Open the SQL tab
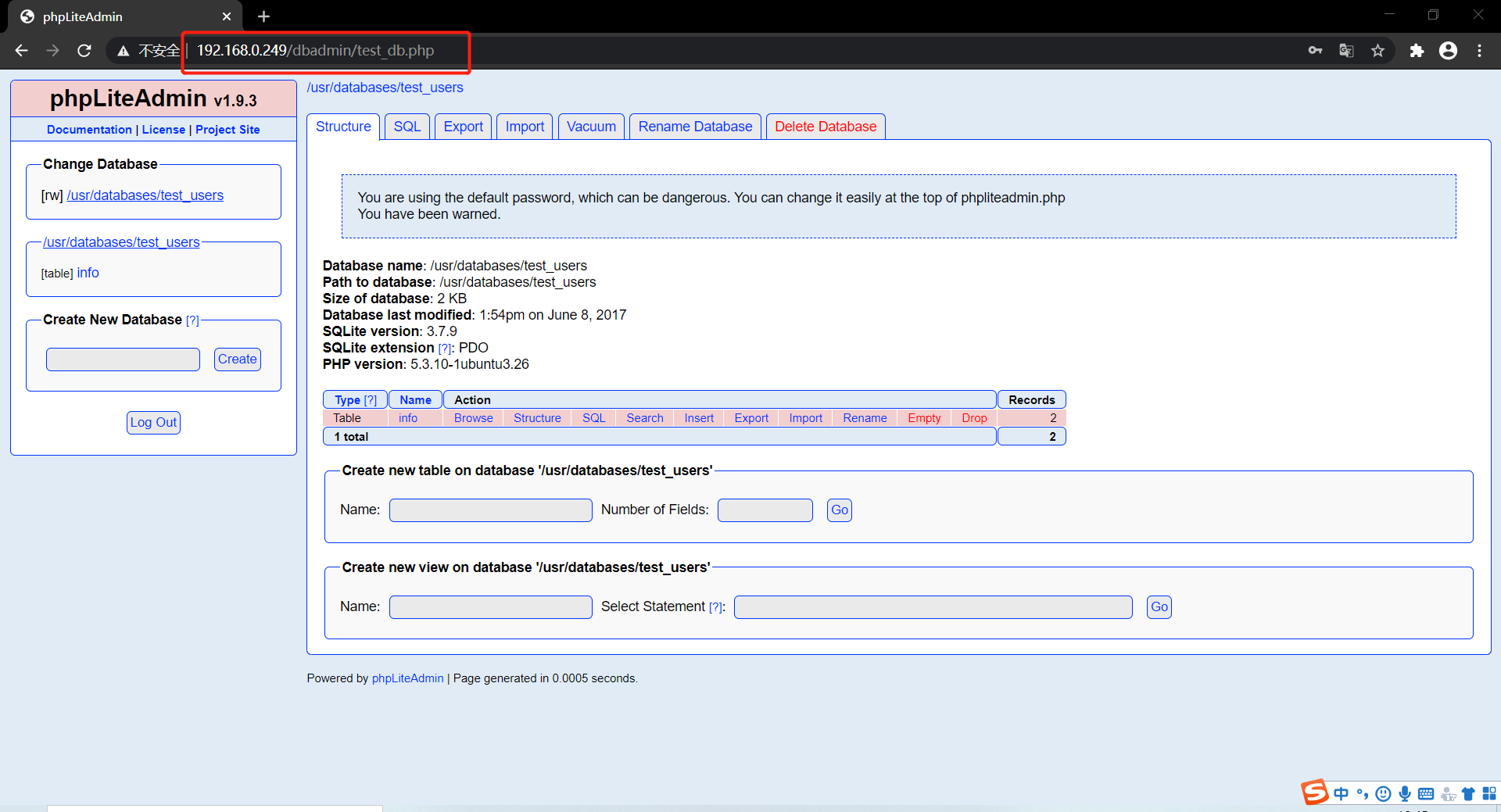 coord(407,127)
